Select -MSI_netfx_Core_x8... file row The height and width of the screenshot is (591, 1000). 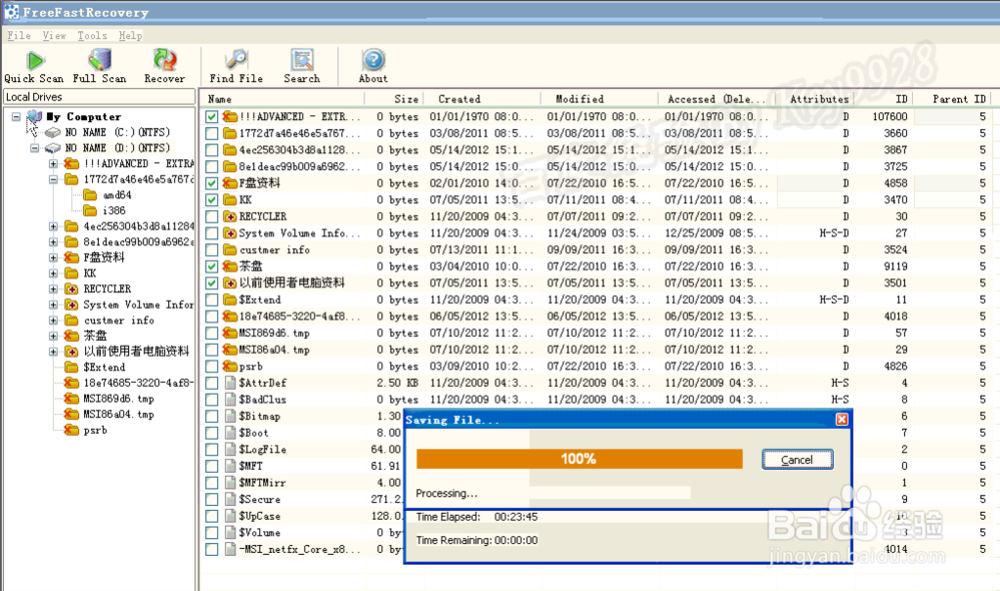pos(599,549)
